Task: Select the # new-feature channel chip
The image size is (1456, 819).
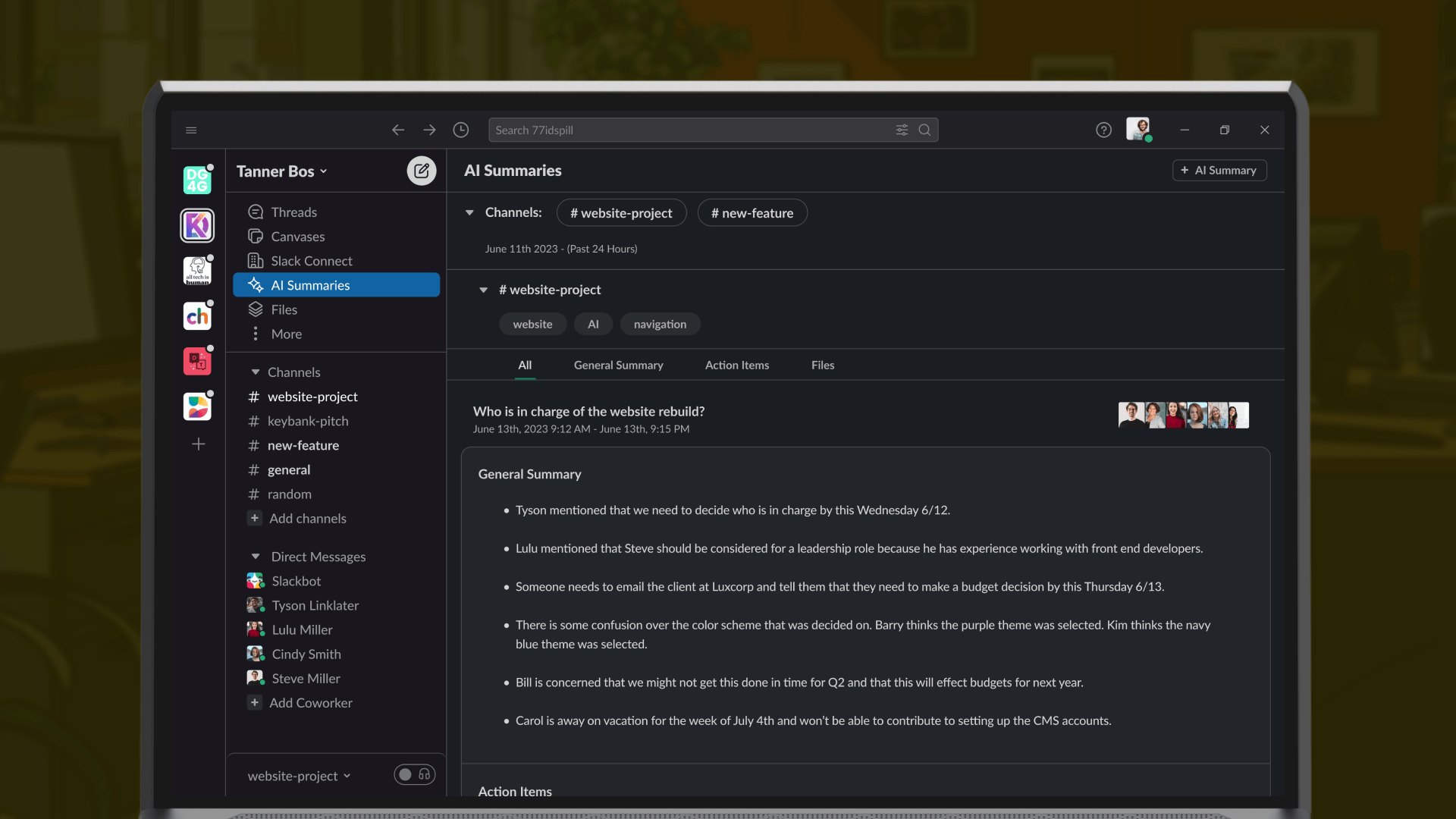Action: (x=752, y=213)
